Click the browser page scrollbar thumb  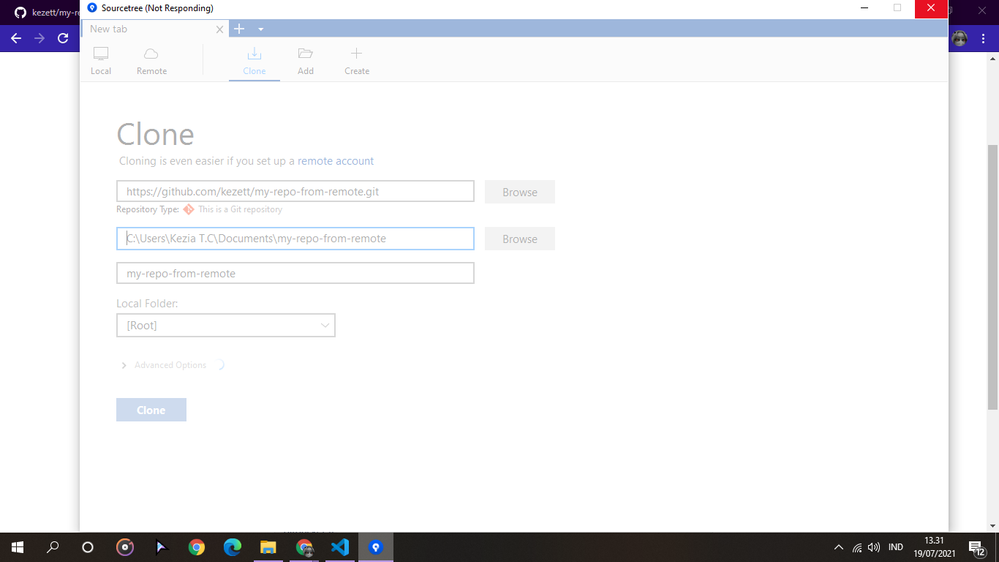[x=993, y=277]
